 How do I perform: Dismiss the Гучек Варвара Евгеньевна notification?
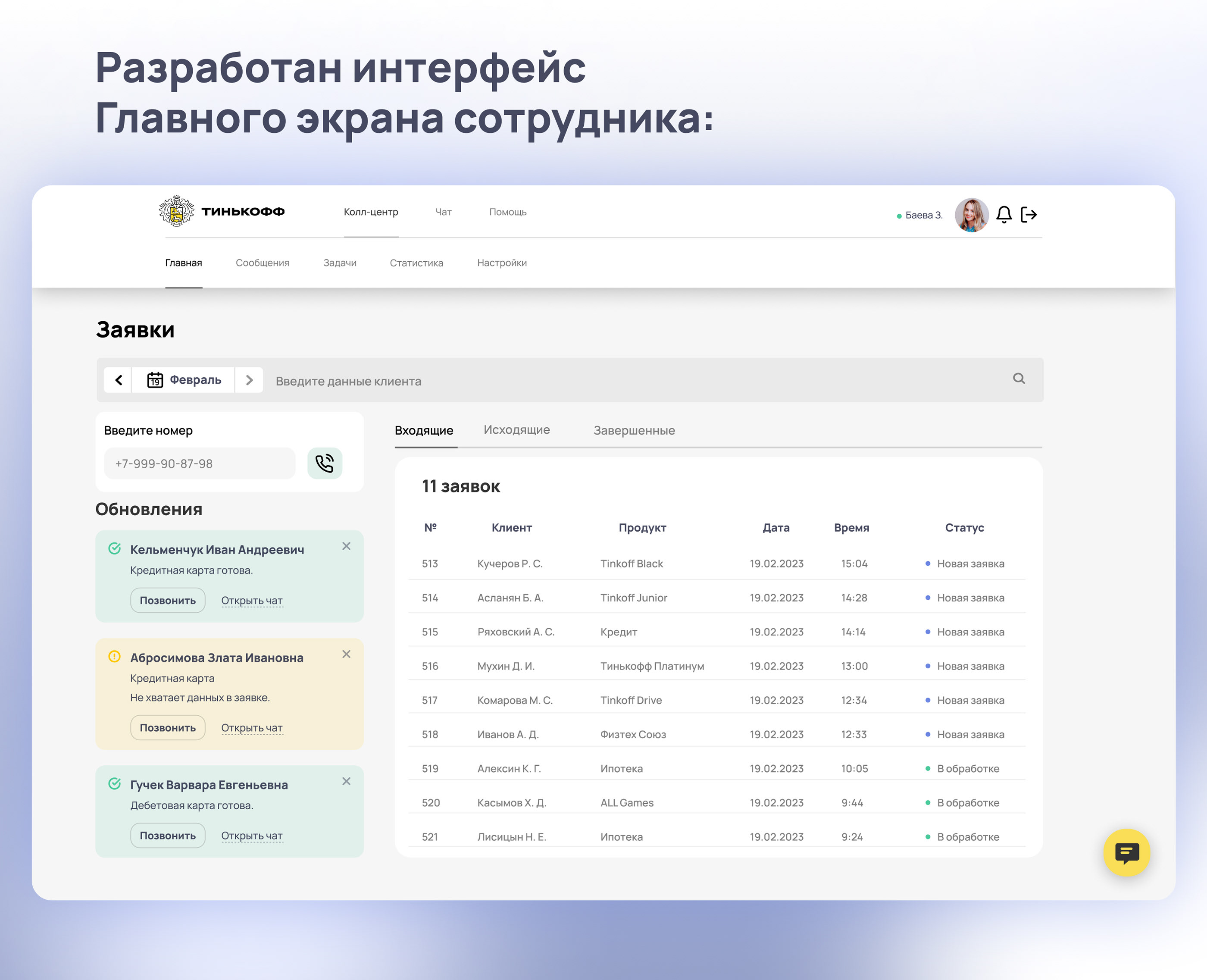pos(347,781)
